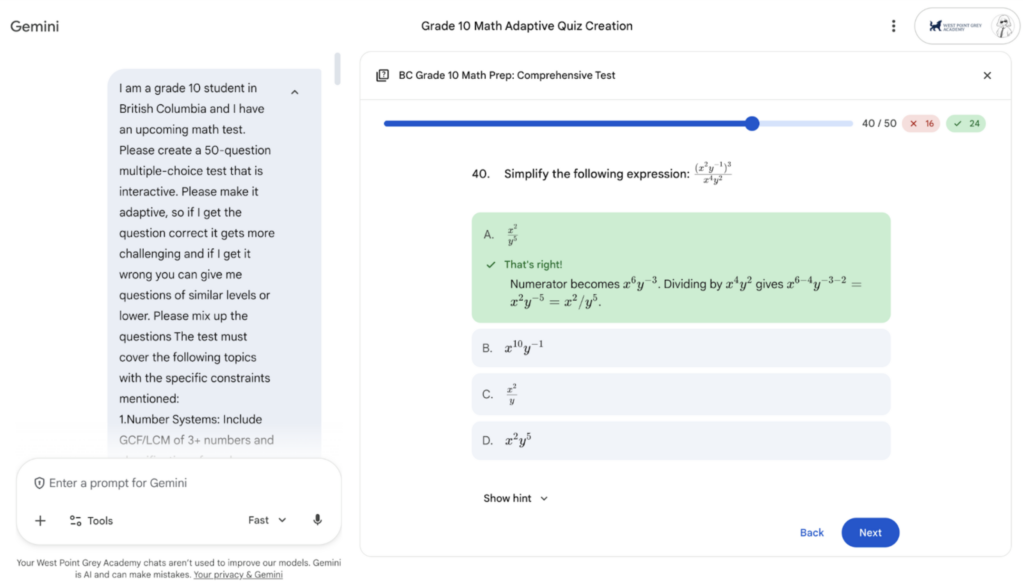Screen dimensions: 1024x586
Task: Select answer option D
Action: 680,440
